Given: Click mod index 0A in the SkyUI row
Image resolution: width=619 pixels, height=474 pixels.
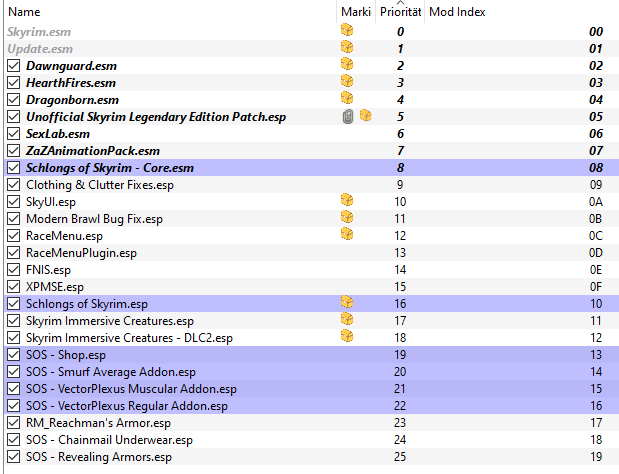Looking at the screenshot, I should 596,202.
